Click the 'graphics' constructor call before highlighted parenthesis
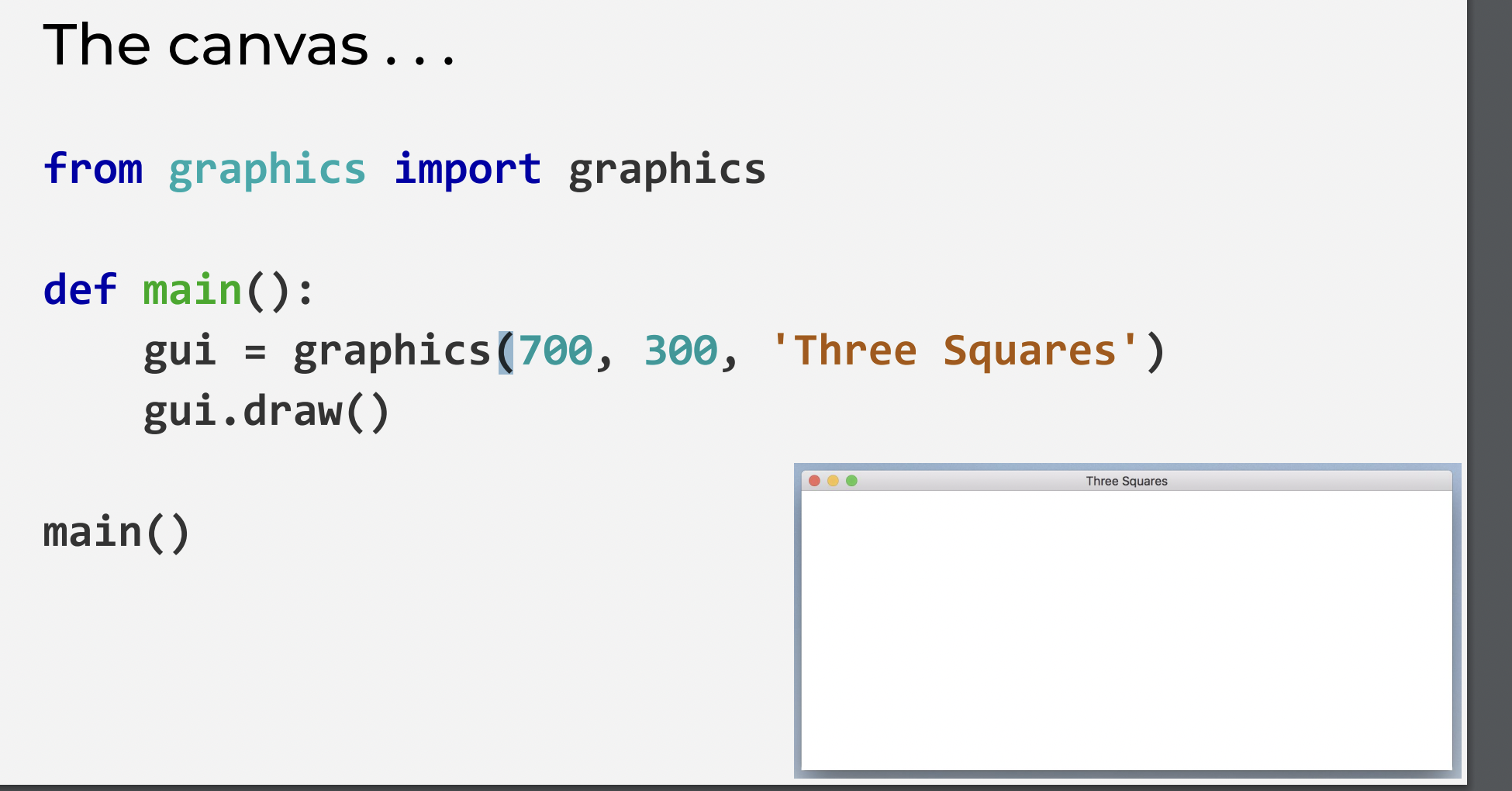The height and width of the screenshot is (791, 1512). (x=392, y=352)
